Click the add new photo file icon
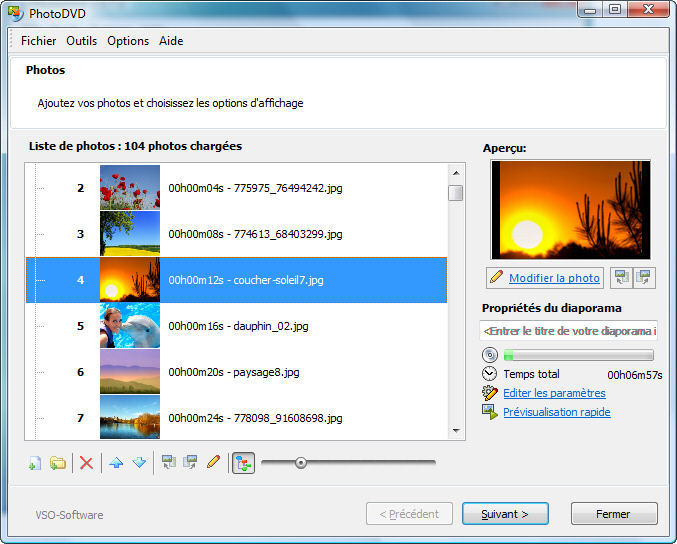Image resolution: width=677 pixels, height=544 pixels. [x=35, y=463]
